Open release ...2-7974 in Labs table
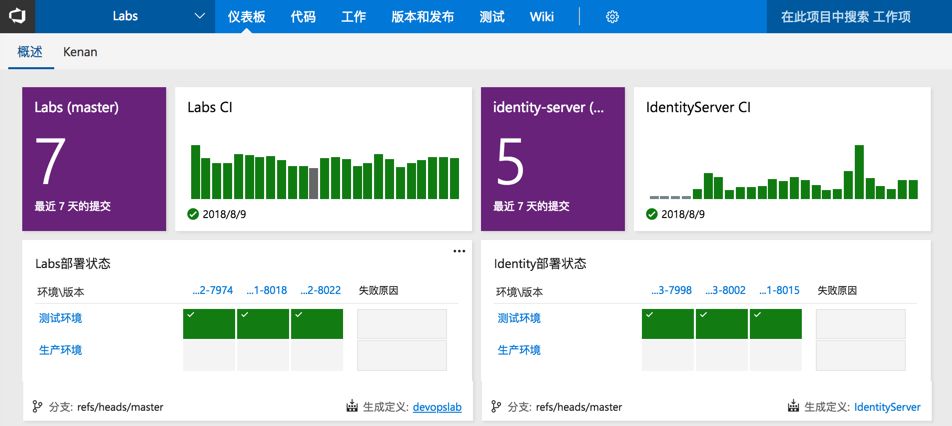This screenshot has width=952, height=426. coord(212,291)
